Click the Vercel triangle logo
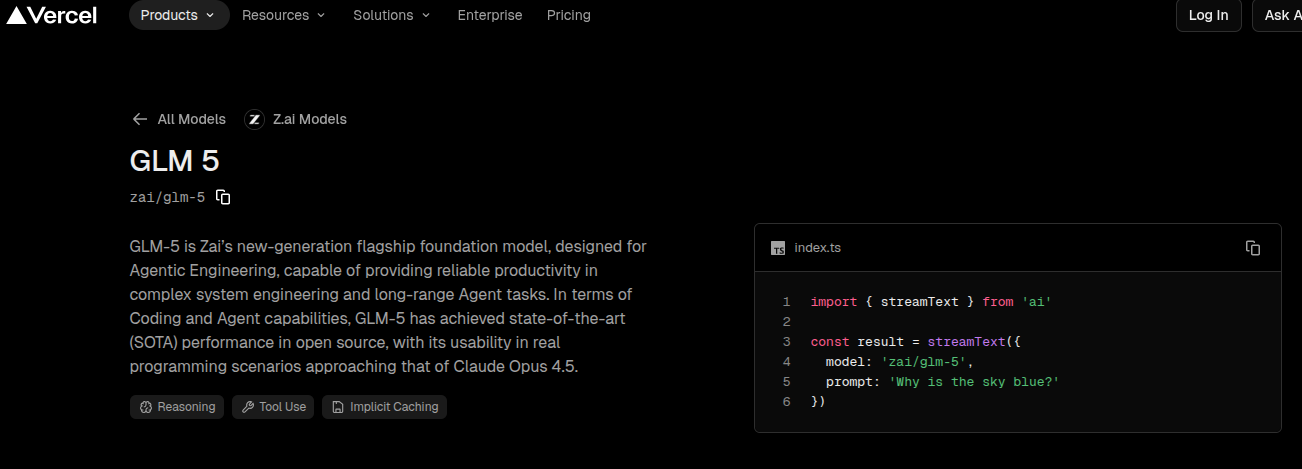 point(16,15)
